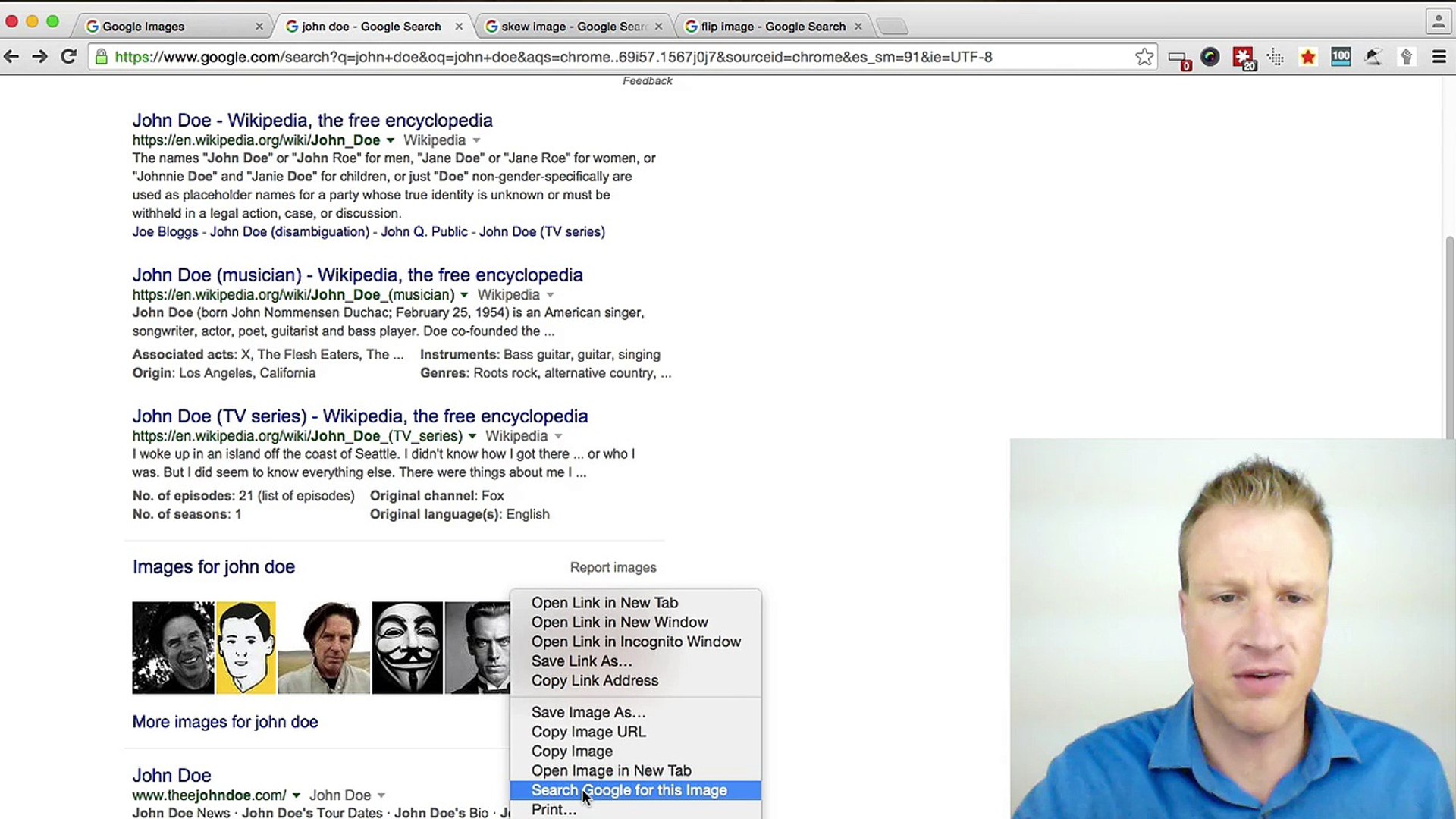Click the umbrella extension icon
This screenshot has height=819, width=1456.
point(1373,57)
